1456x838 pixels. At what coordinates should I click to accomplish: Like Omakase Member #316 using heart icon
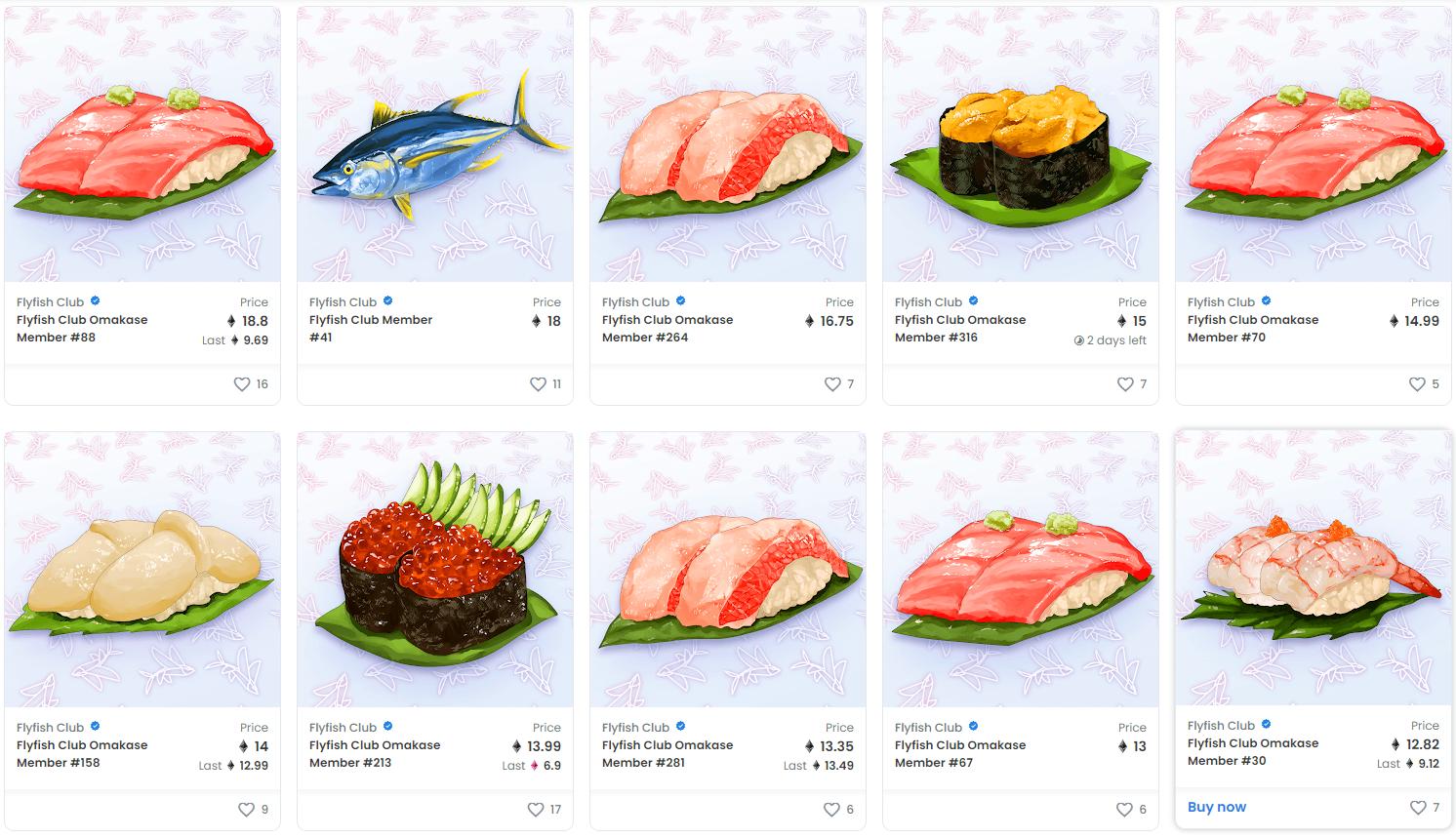click(1125, 384)
